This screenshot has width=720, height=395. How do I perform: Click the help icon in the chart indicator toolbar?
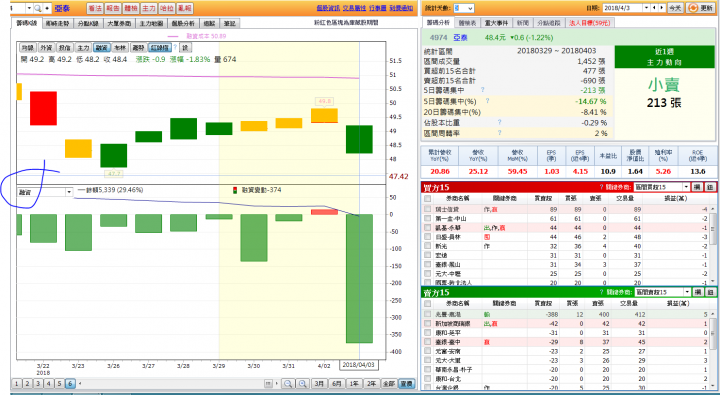(x=175, y=47)
